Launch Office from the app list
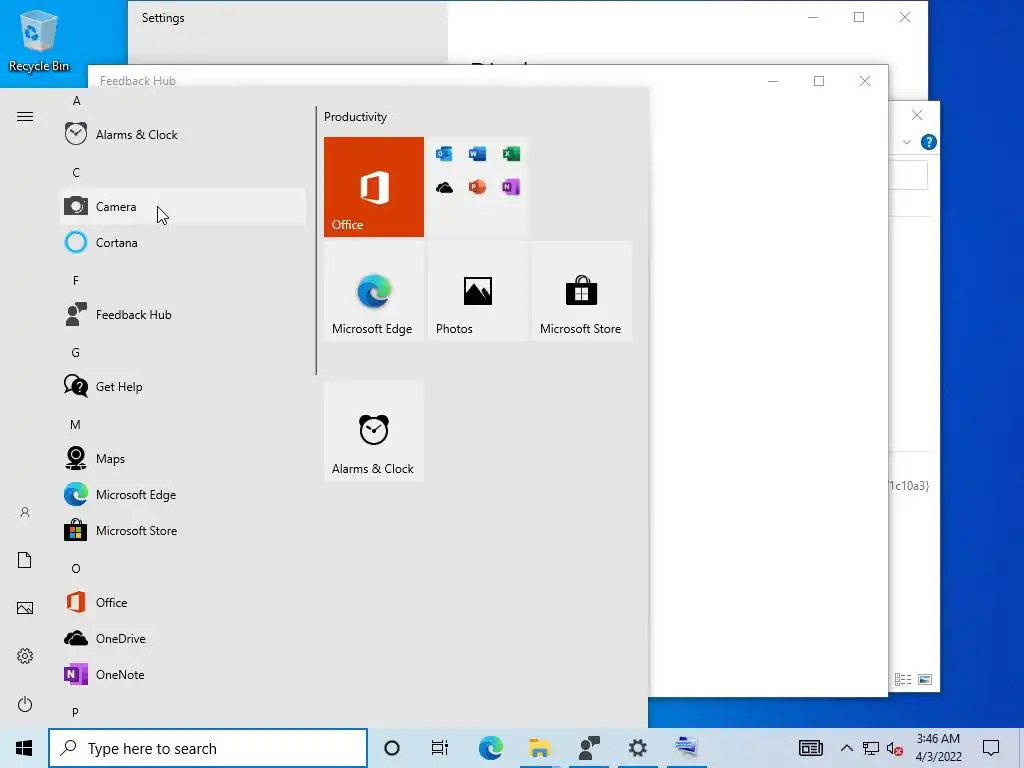 coord(183,602)
